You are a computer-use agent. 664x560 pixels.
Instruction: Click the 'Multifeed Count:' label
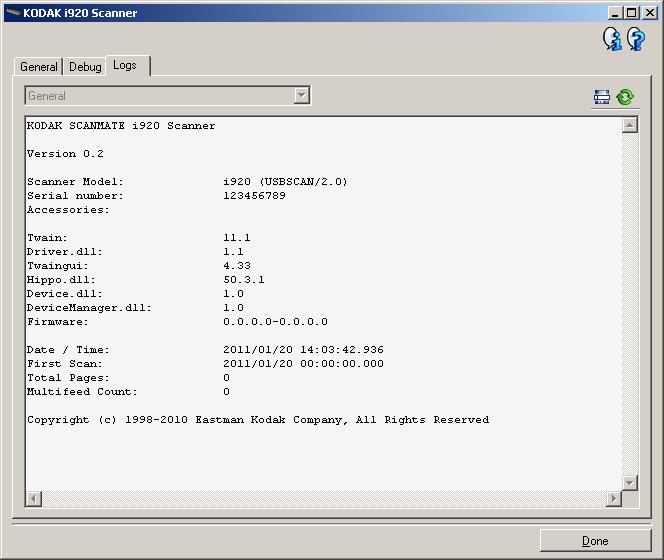(x=82, y=391)
